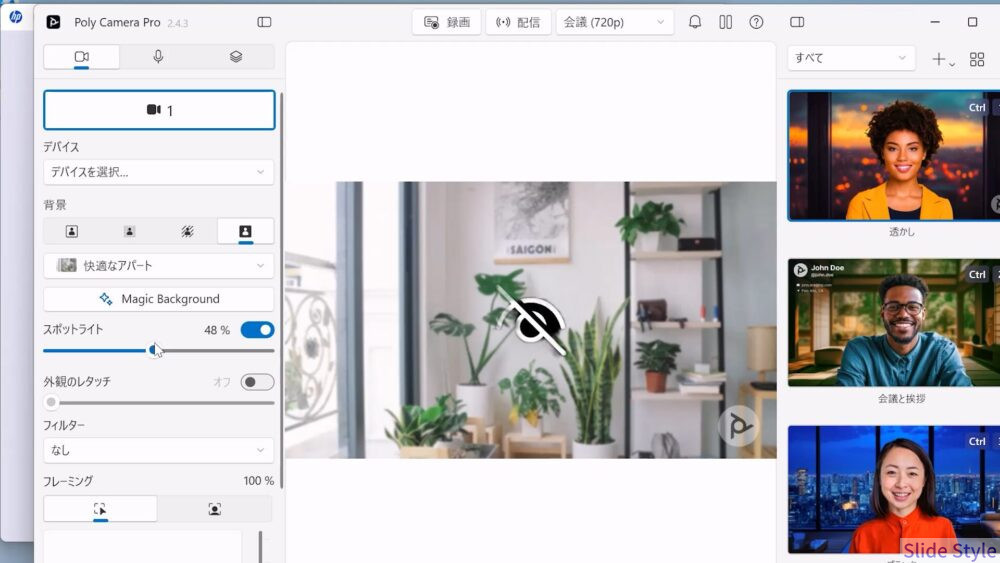Image resolution: width=1000 pixels, height=563 pixels.
Task: Select camera source 1 button
Action: pos(159,110)
